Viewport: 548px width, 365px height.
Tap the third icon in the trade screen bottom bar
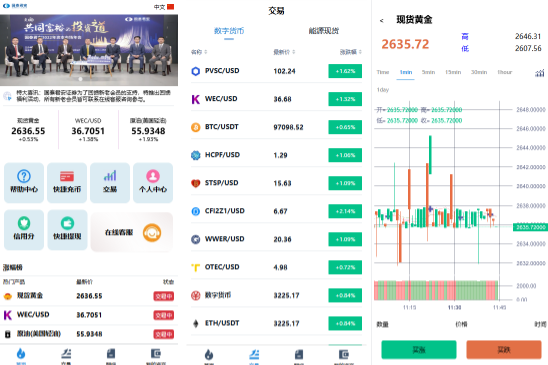click(299, 356)
